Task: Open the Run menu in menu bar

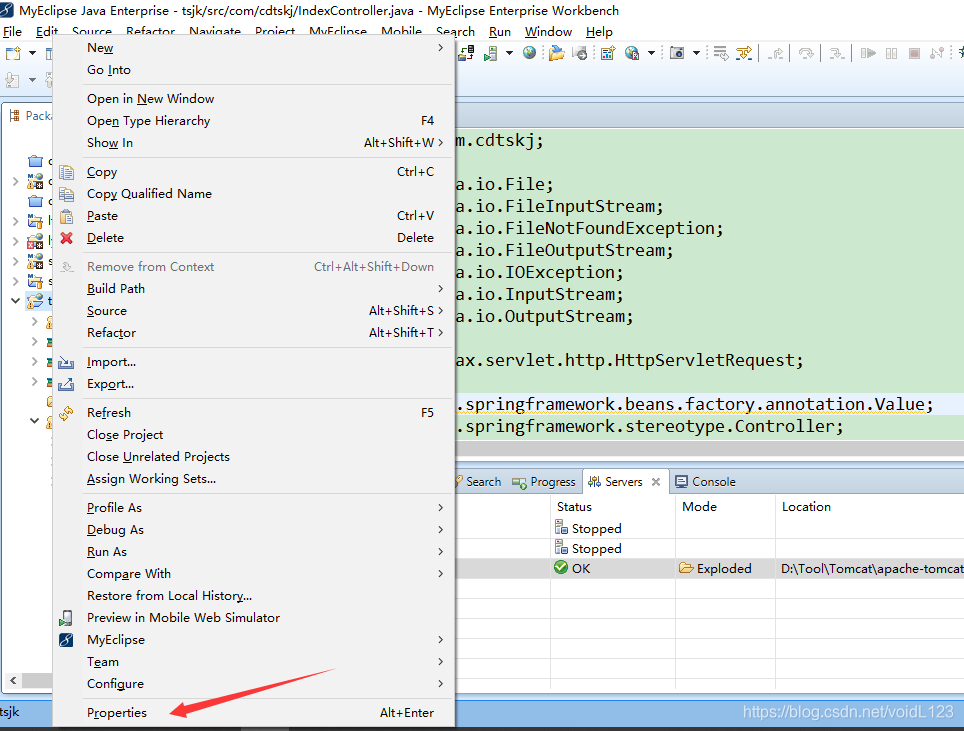Action: (500, 32)
